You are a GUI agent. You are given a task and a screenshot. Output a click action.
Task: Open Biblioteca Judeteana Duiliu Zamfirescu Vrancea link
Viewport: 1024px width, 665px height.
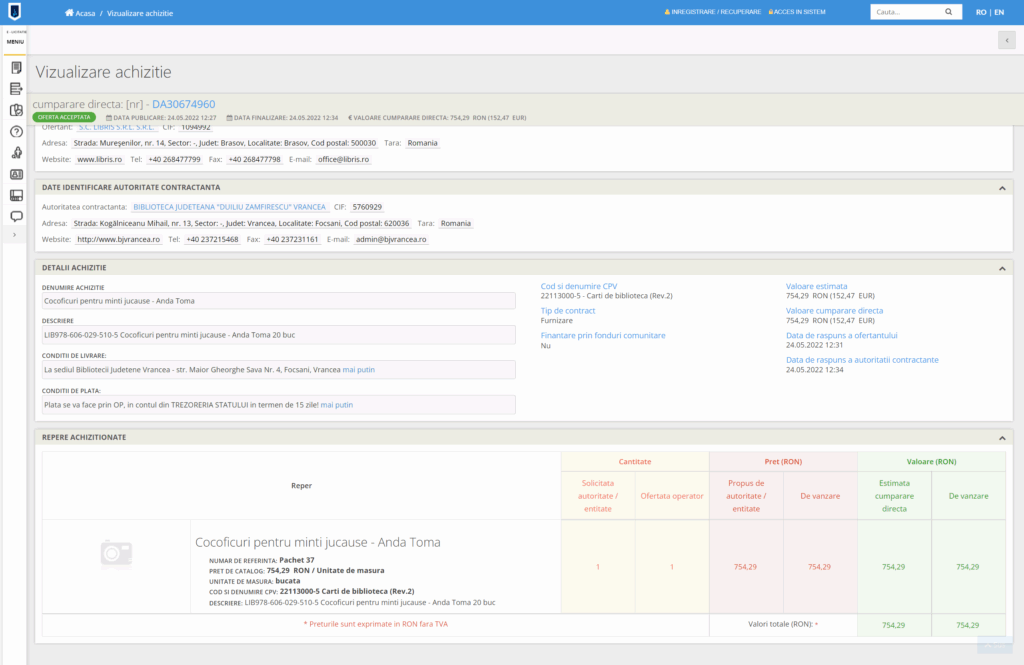coord(229,207)
